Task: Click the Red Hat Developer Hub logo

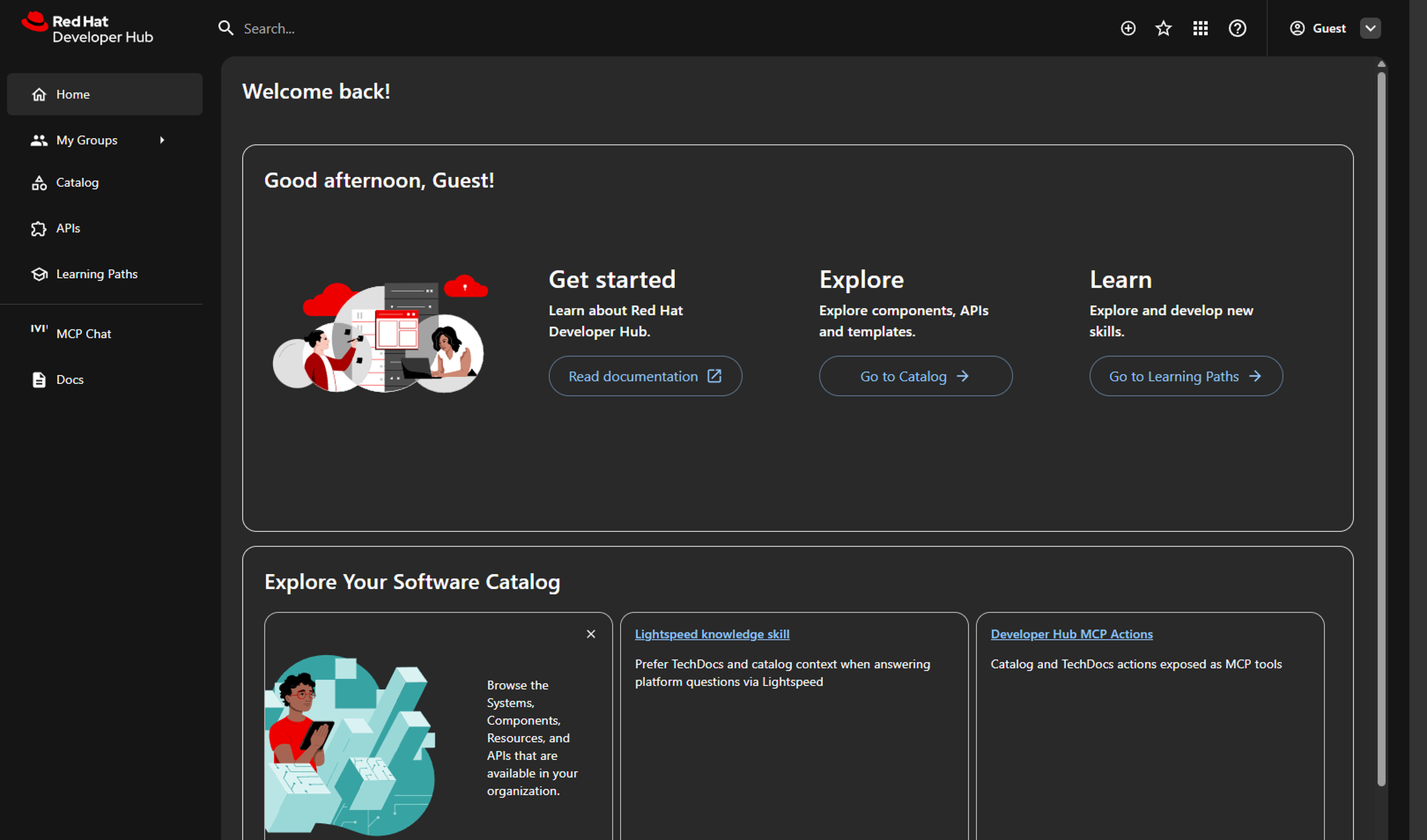Action: 88,29
